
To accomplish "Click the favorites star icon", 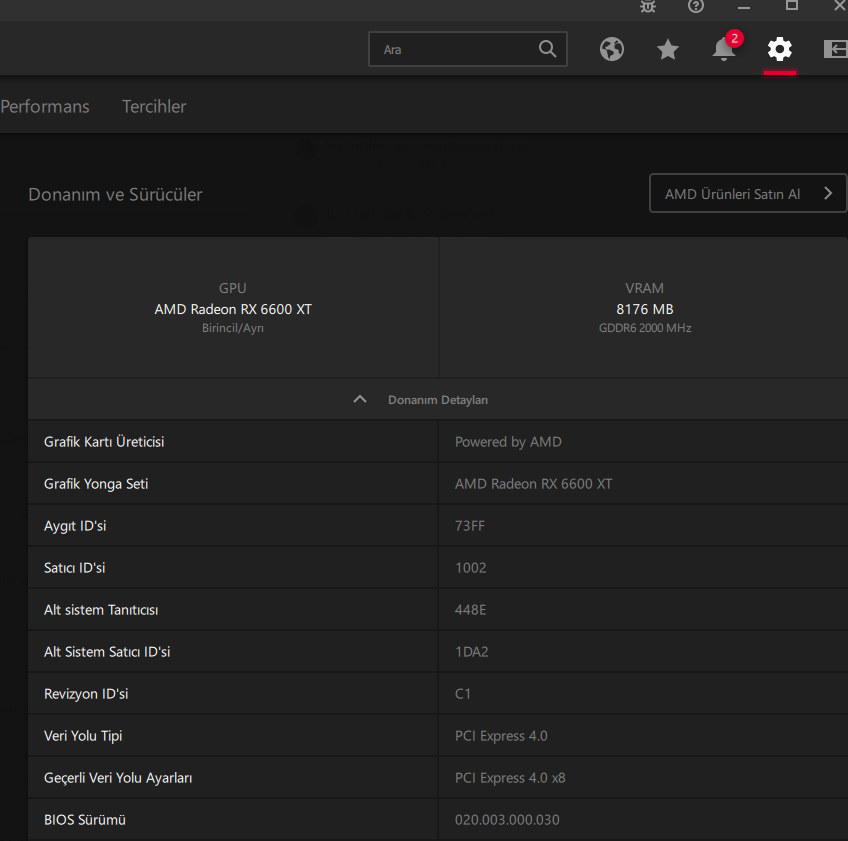I will 668,49.
